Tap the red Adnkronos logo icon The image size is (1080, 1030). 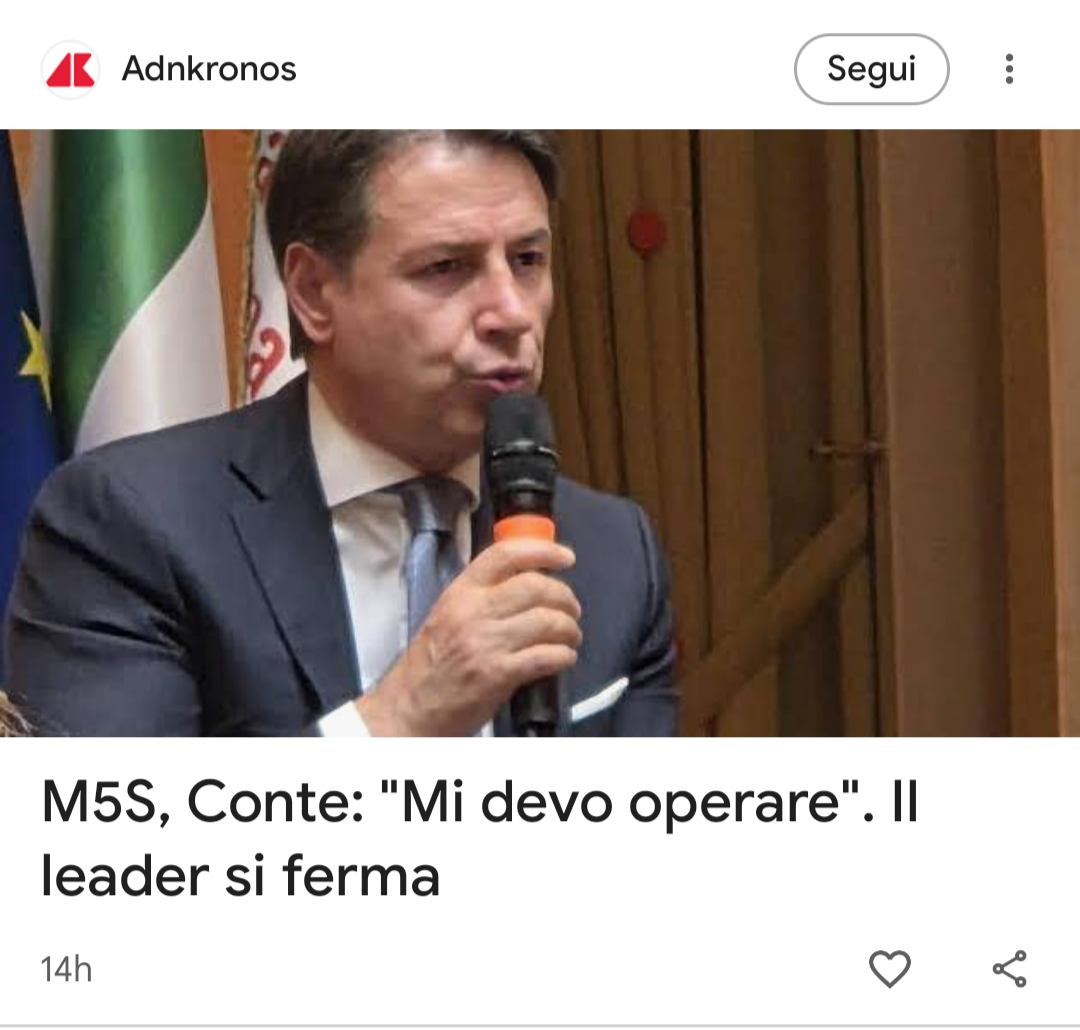[70, 69]
